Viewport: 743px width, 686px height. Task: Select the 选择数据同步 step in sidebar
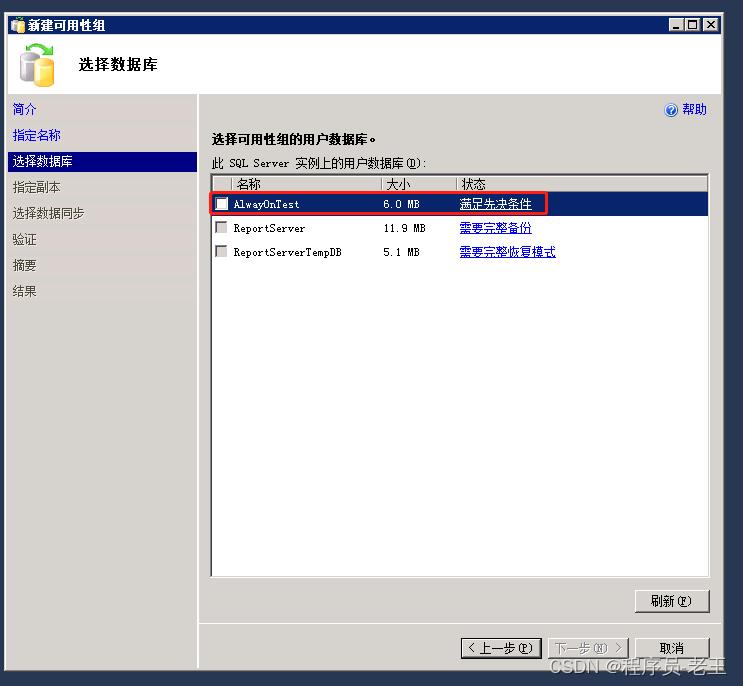pyautogui.click(x=48, y=213)
